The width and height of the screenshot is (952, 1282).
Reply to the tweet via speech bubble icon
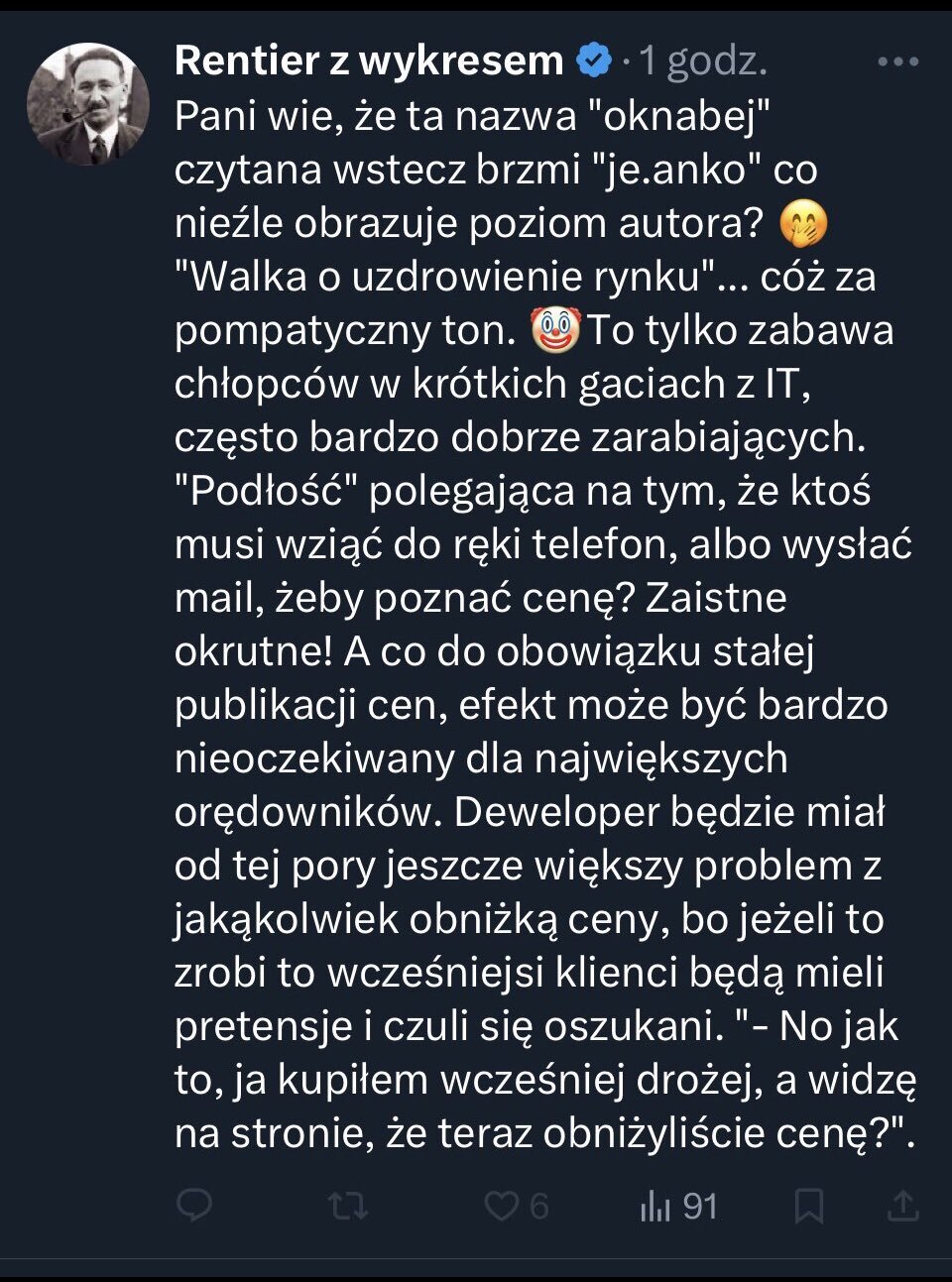pos(194,1206)
